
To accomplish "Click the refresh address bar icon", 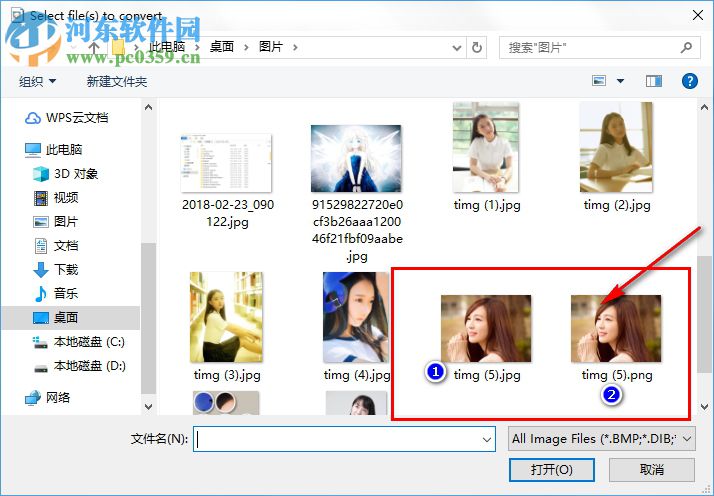I will click(477, 47).
